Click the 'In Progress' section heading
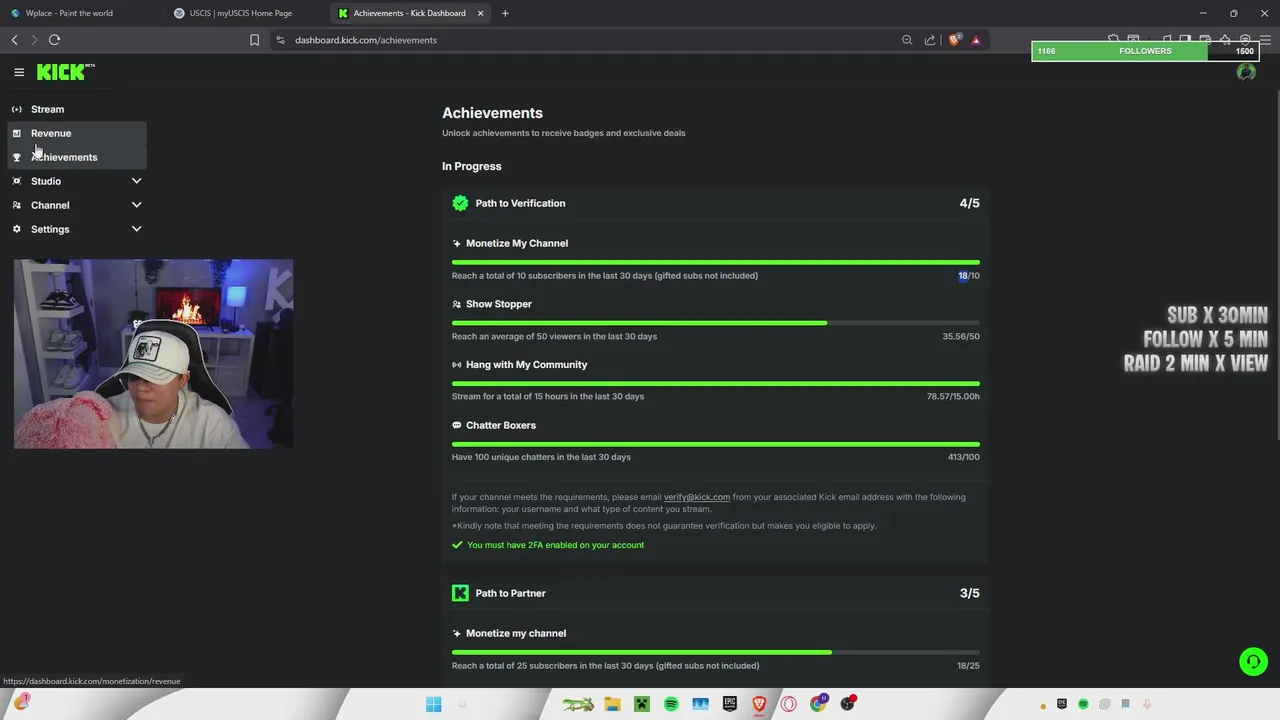Viewport: 1280px width, 720px height. [x=472, y=166]
